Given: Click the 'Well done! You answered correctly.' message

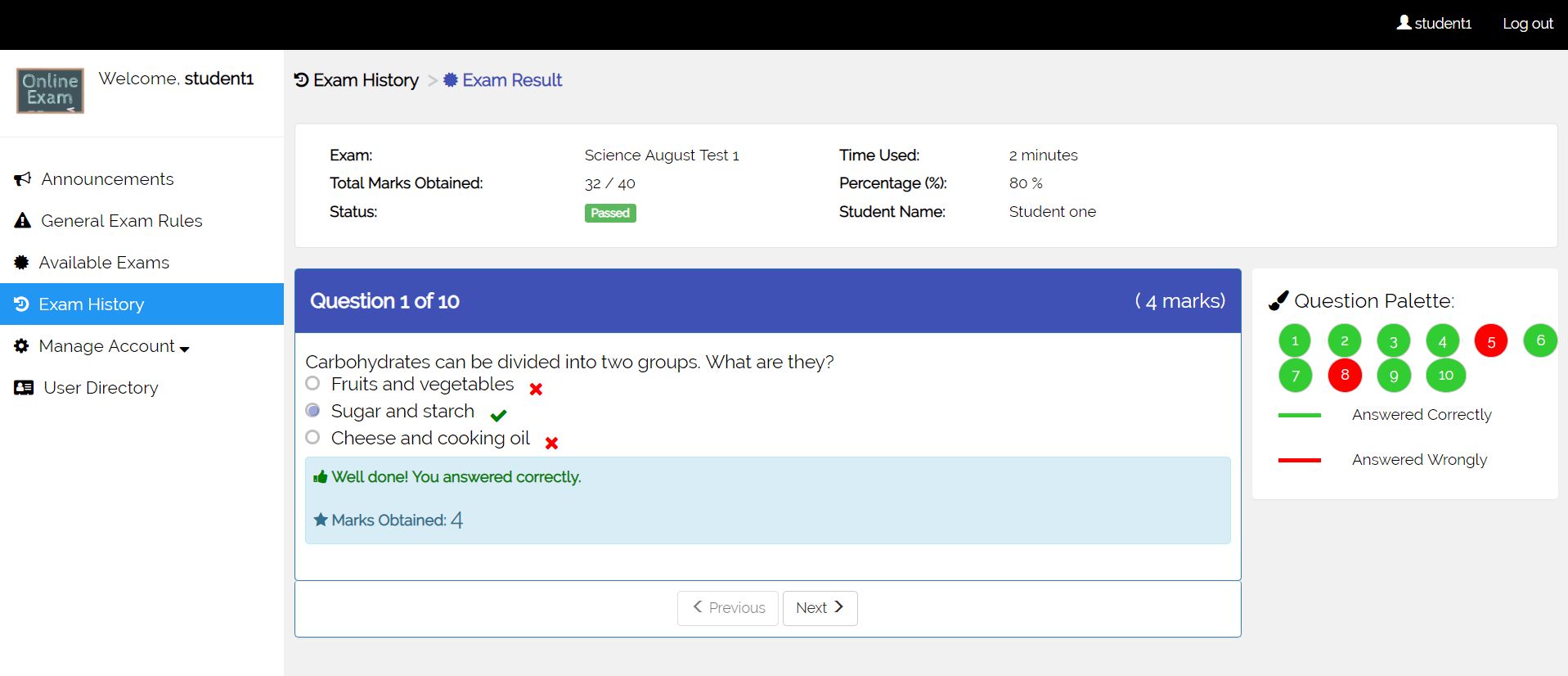Looking at the screenshot, I should [456, 477].
